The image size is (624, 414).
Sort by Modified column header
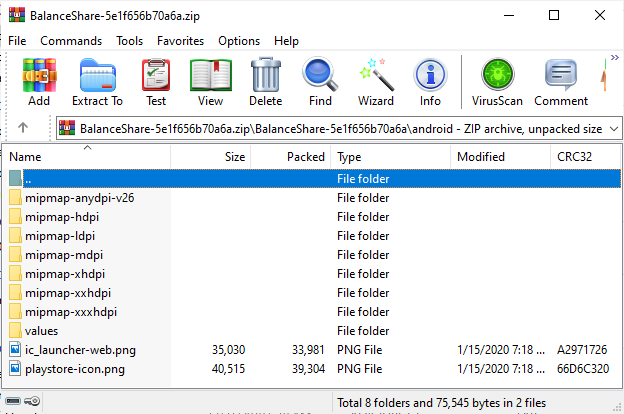tap(501, 157)
